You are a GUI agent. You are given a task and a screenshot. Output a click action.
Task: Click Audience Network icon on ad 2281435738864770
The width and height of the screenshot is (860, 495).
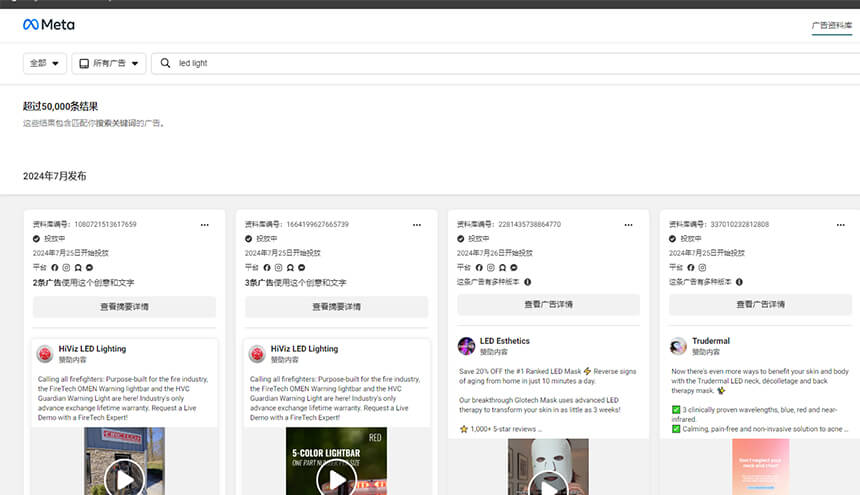[502, 268]
